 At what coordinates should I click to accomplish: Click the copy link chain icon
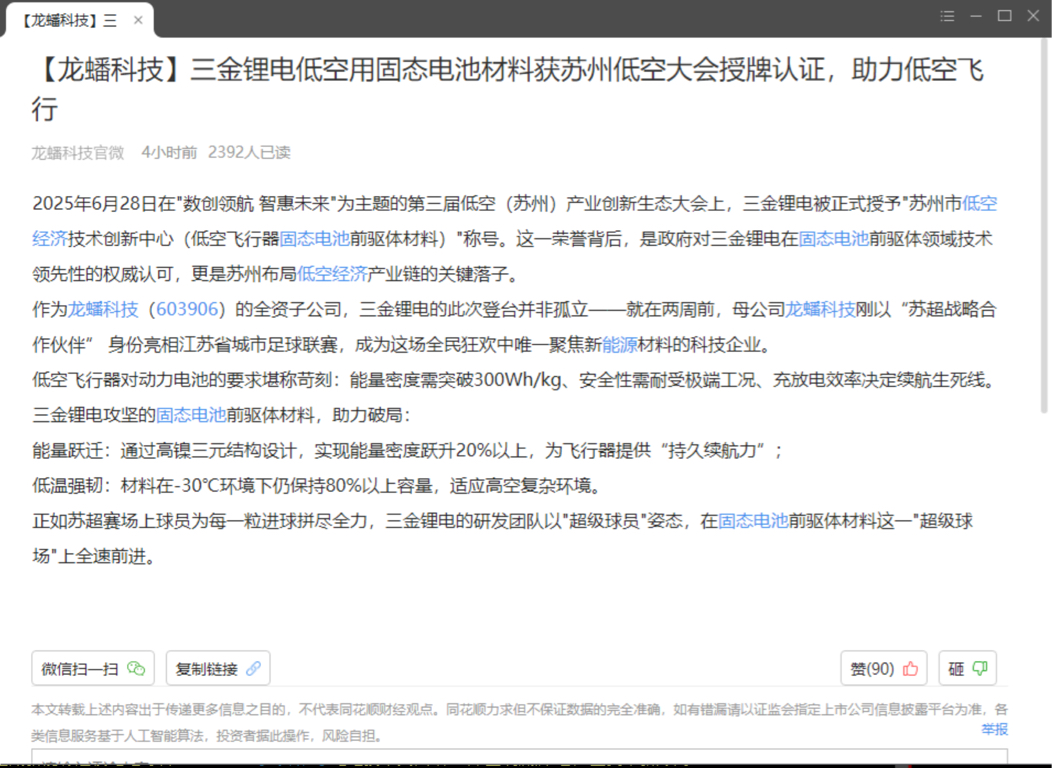pyautogui.click(x=254, y=668)
